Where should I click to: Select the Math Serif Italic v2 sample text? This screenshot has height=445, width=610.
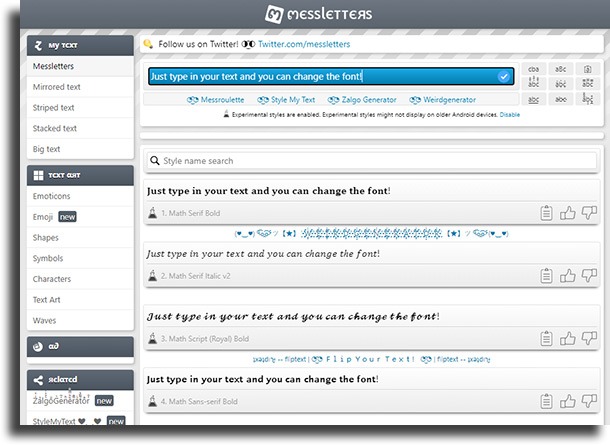pos(263,254)
